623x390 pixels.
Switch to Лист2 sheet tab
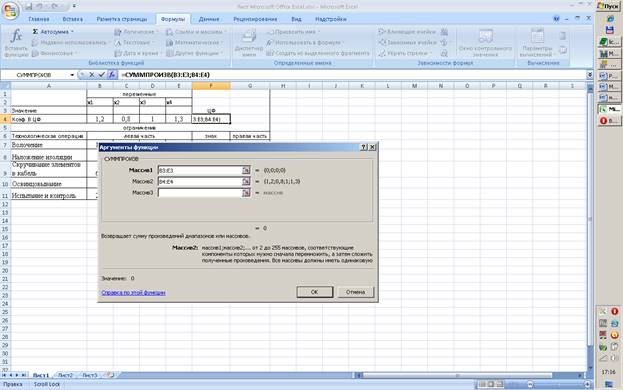(66, 375)
